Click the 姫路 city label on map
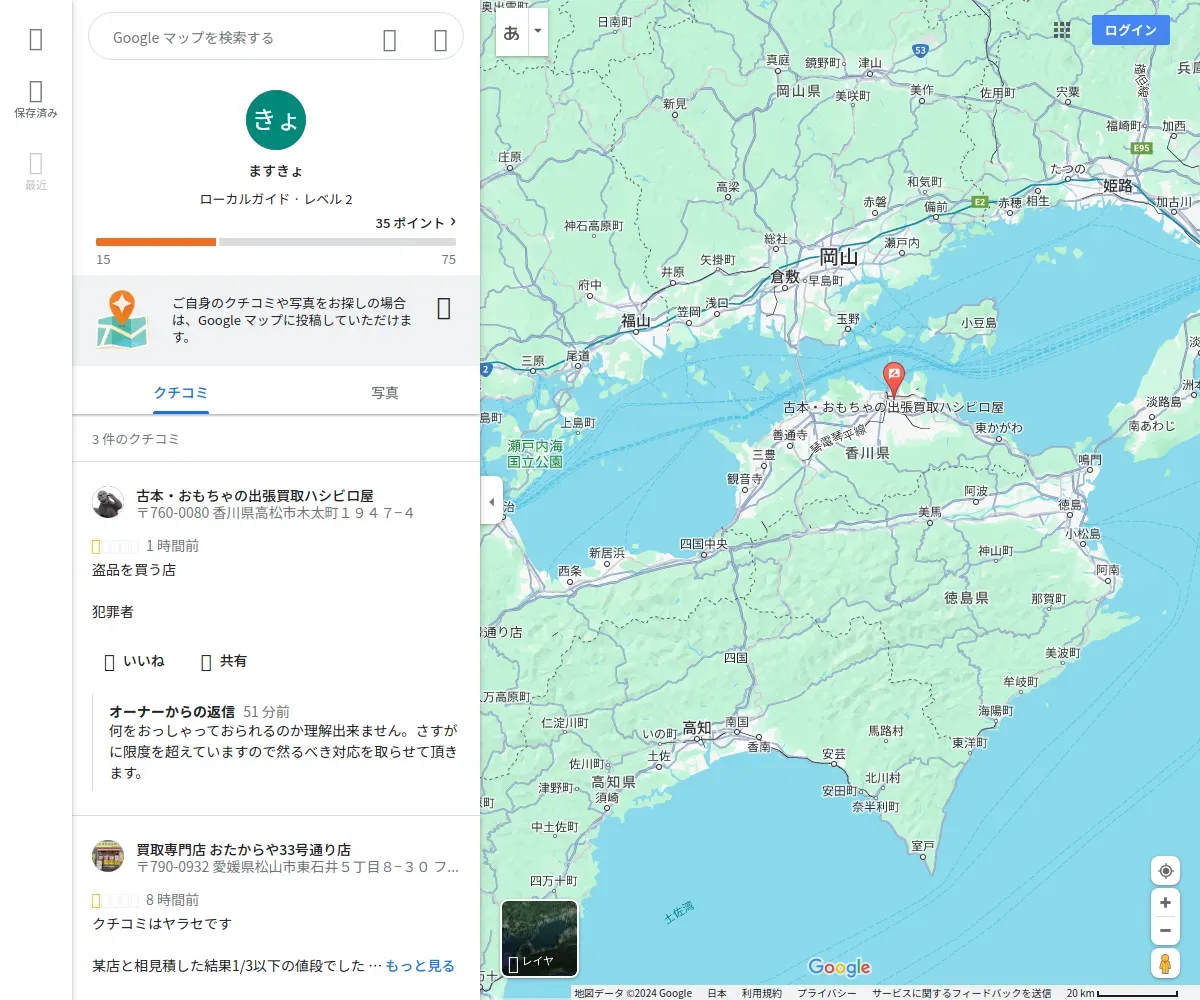This screenshot has height=1000, width=1200. coord(1118,186)
